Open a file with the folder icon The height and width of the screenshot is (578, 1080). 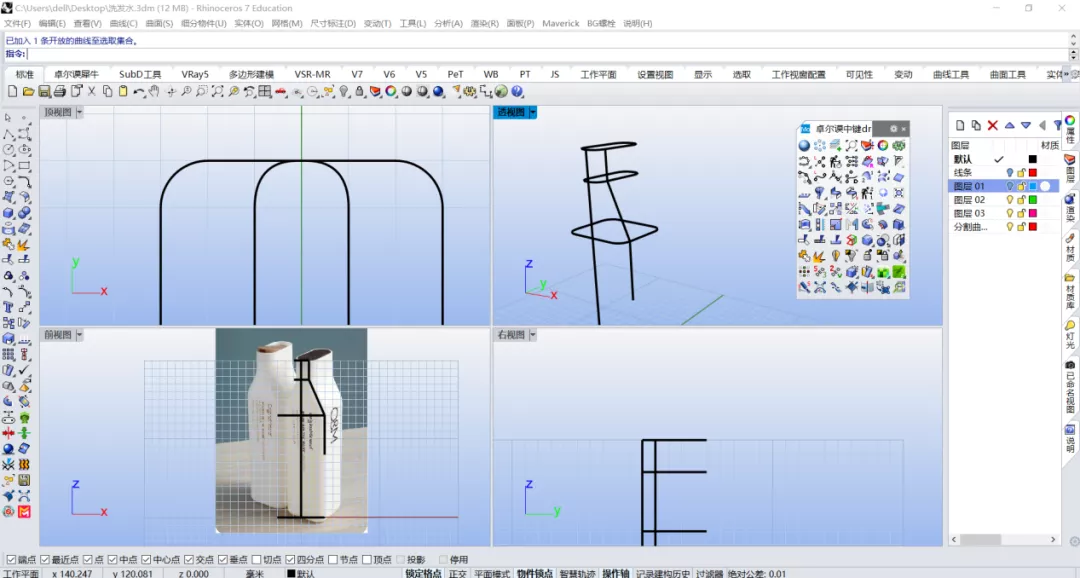pos(28,91)
